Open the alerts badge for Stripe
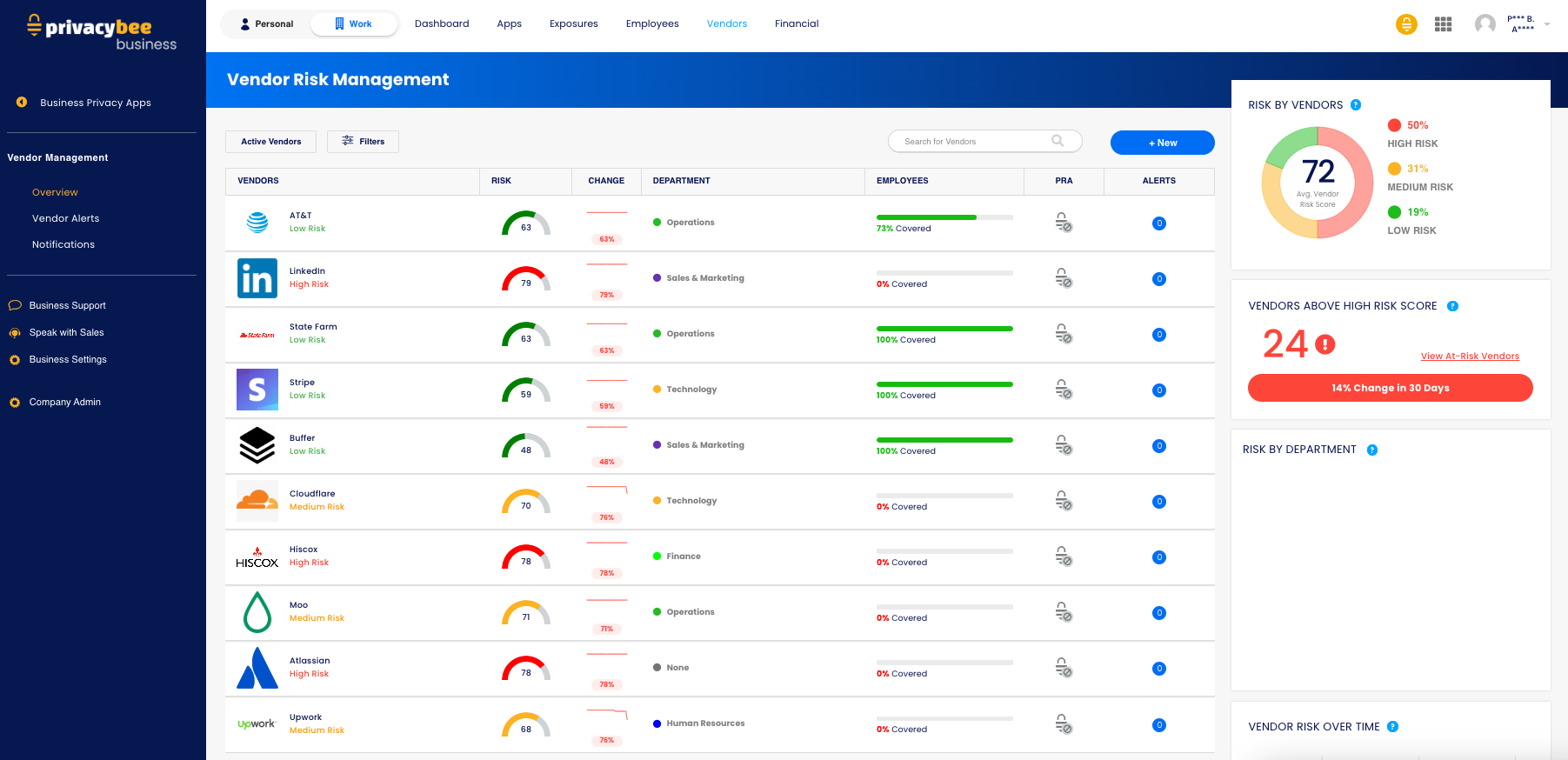 click(1159, 390)
